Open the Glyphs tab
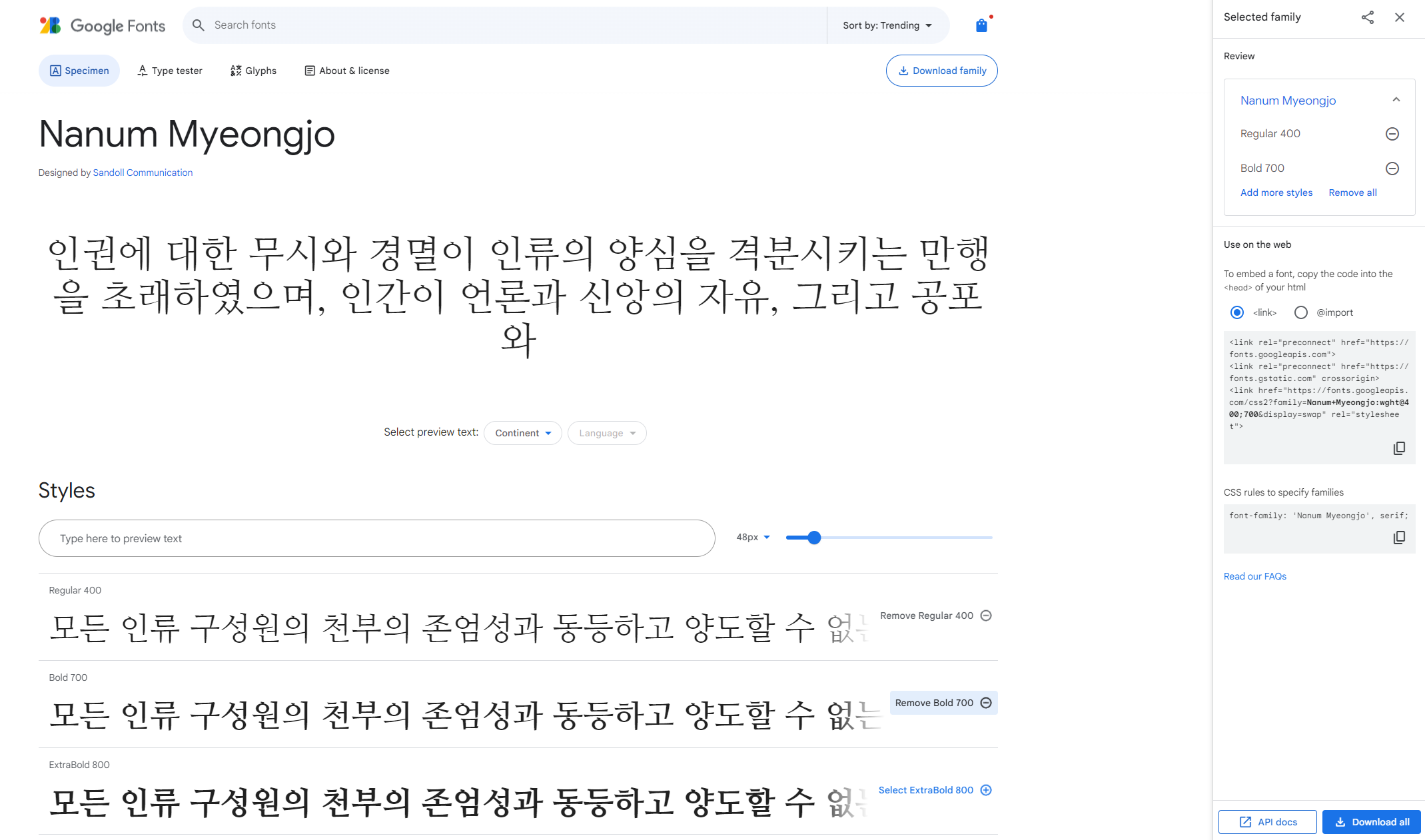The width and height of the screenshot is (1425, 840). click(x=253, y=71)
